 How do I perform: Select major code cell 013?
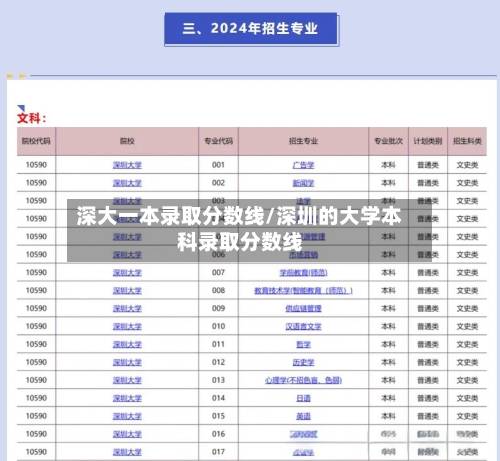point(218,380)
